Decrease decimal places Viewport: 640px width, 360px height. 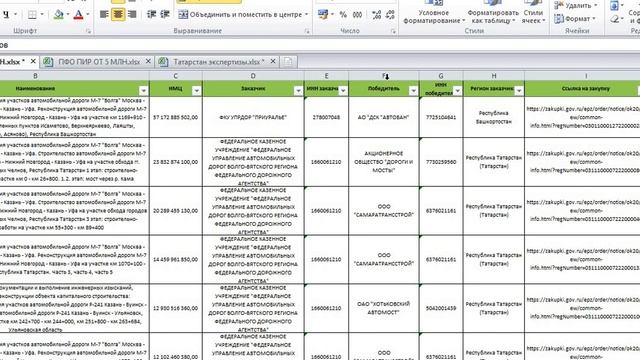tap(390, 15)
